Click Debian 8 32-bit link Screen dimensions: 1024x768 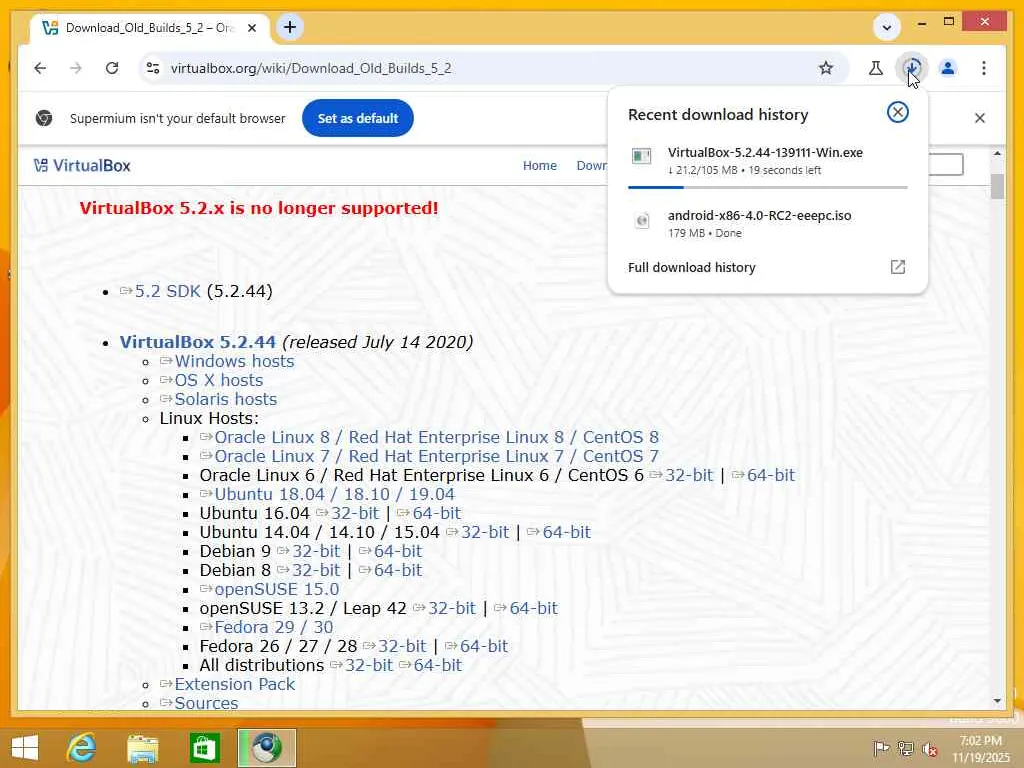coord(316,569)
